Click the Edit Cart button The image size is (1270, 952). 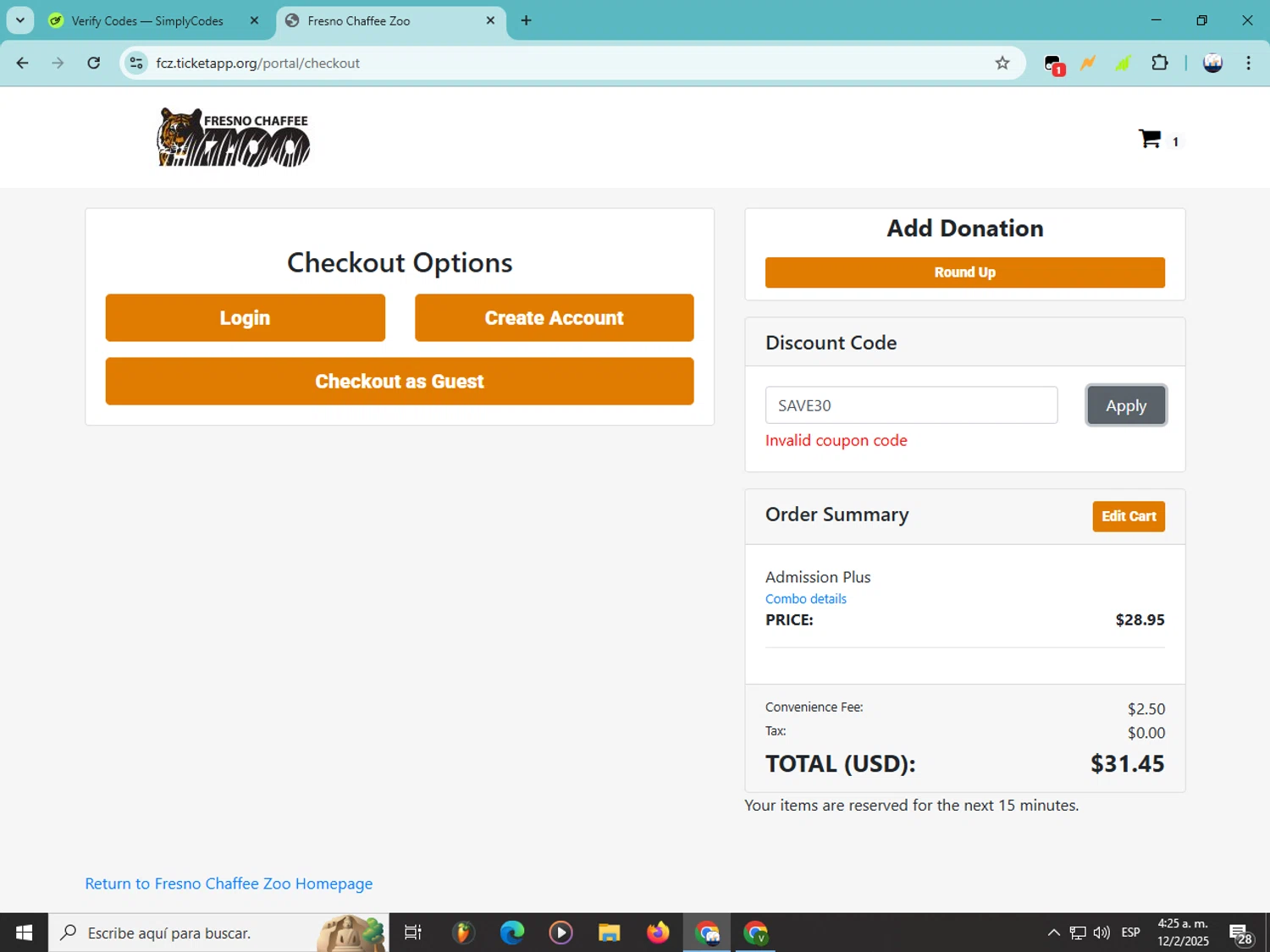click(1129, 516)
